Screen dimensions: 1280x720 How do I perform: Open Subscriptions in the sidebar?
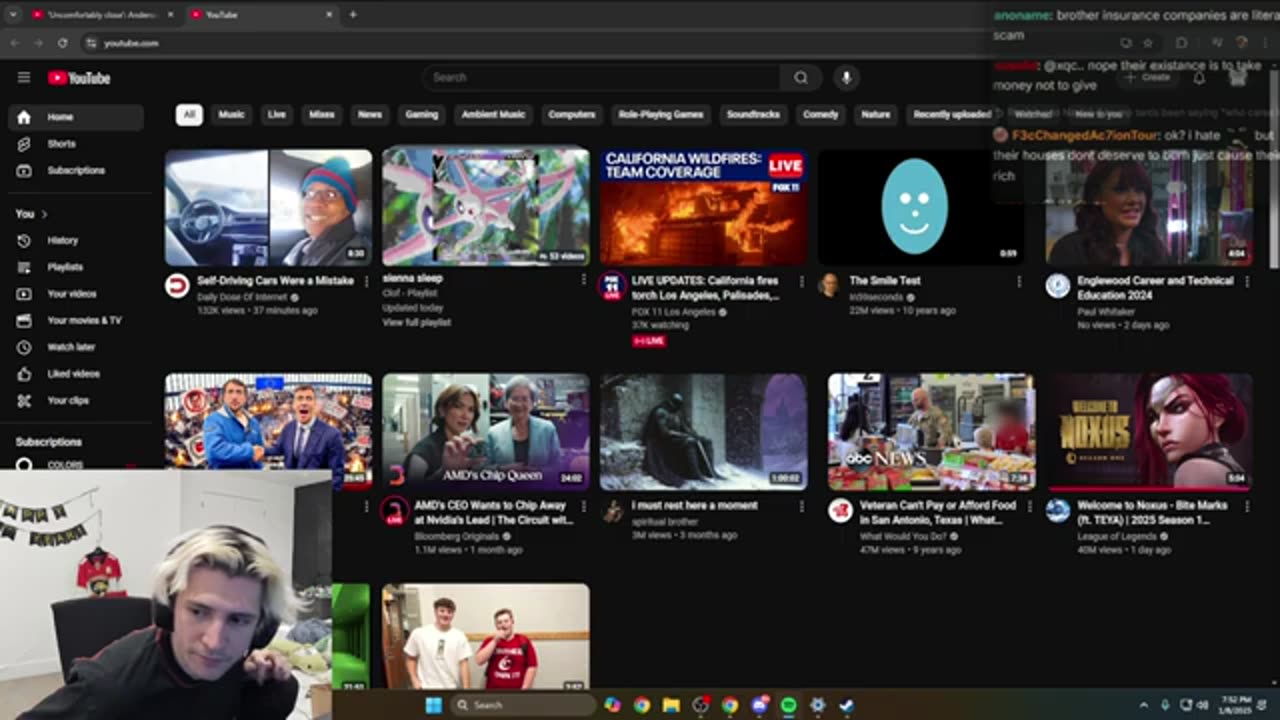point(76,170)
